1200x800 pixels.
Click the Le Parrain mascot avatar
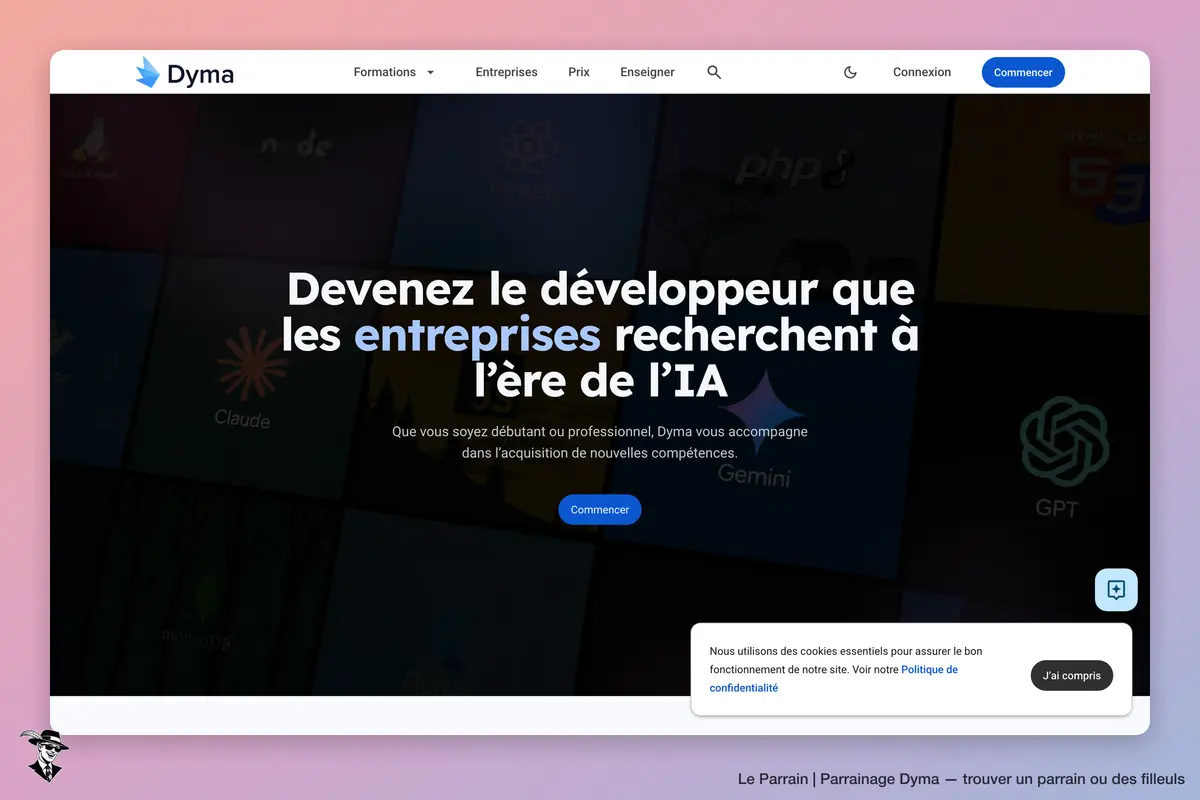(x=44, y=755)
